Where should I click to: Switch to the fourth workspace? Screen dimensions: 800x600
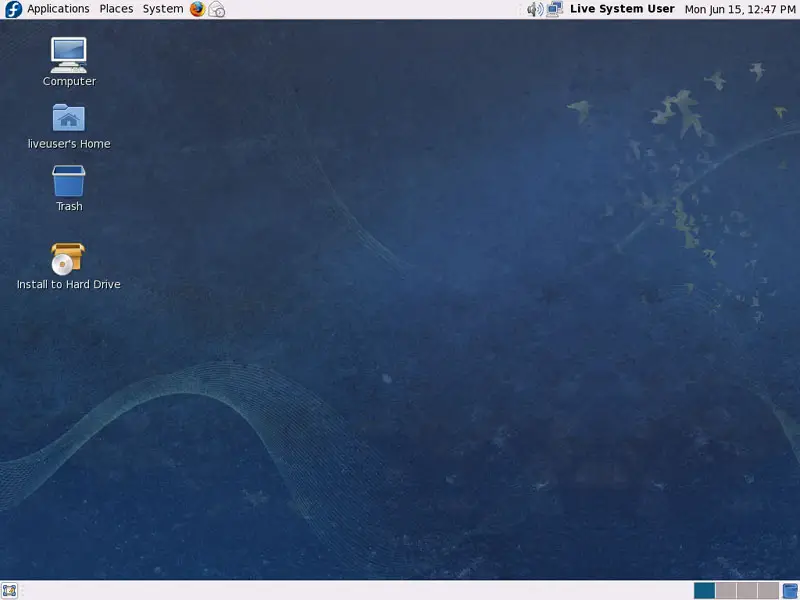coord(767,590)
